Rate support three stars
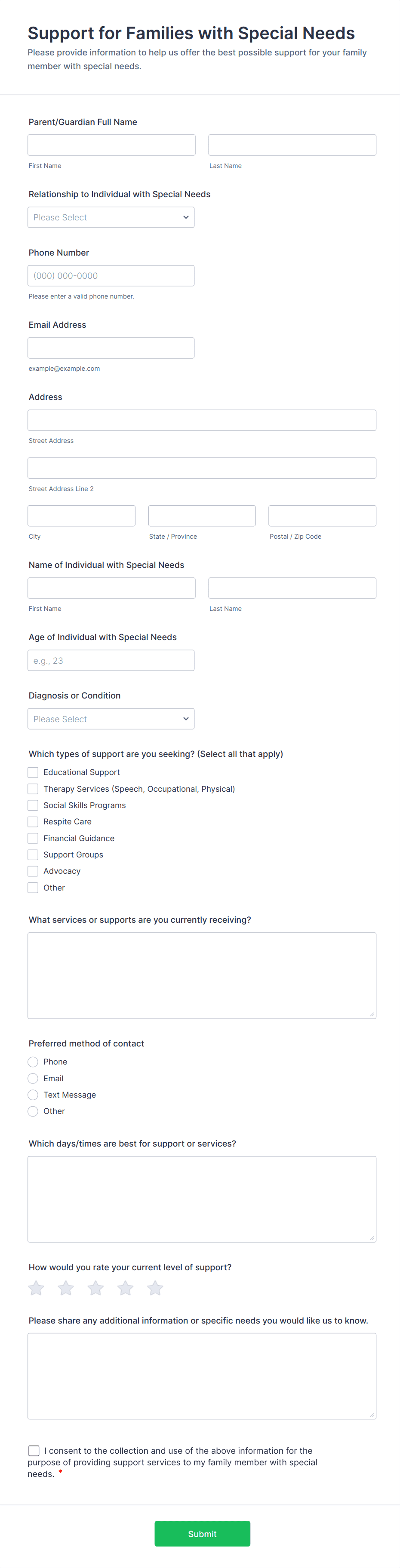 point(96,1289)
